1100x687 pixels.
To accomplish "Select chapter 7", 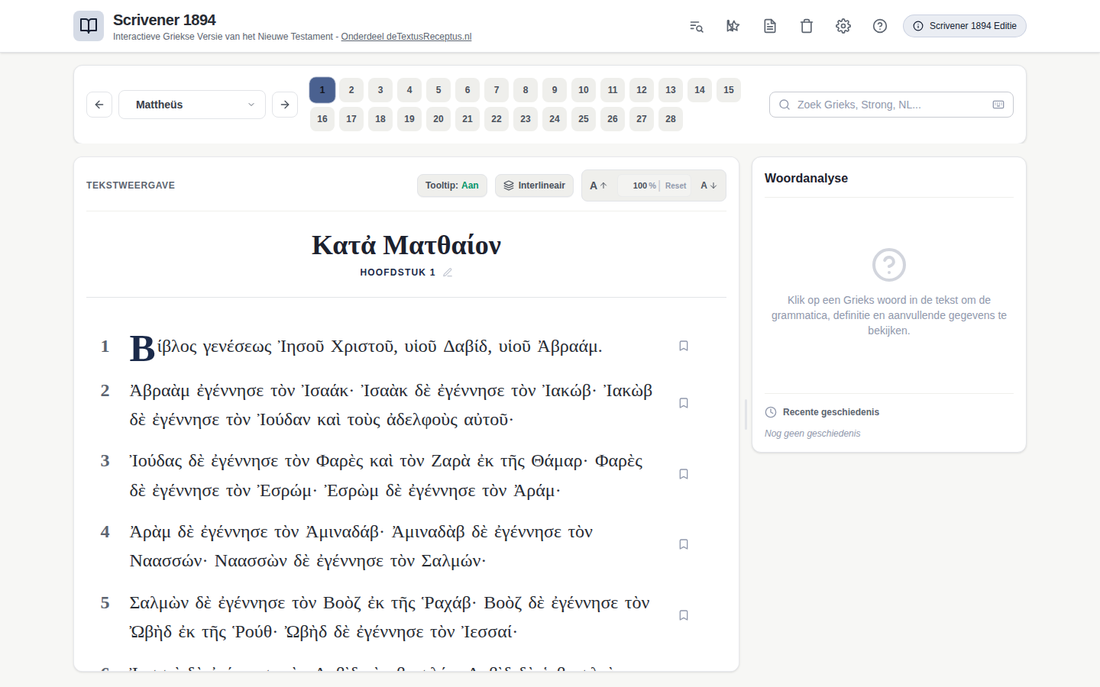I will 497,90.
